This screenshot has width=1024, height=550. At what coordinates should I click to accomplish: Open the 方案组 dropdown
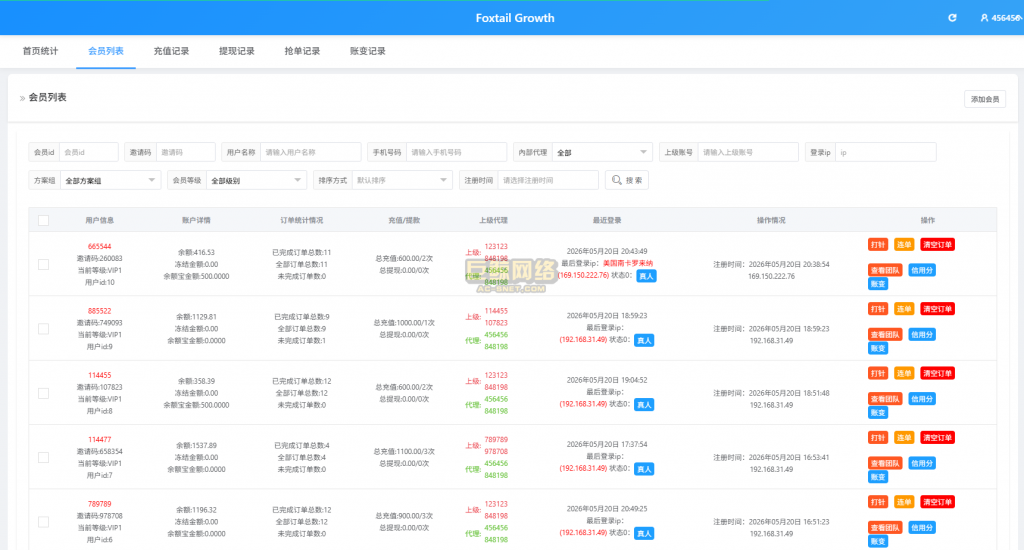pyautogui.click(x=110, y=180)
